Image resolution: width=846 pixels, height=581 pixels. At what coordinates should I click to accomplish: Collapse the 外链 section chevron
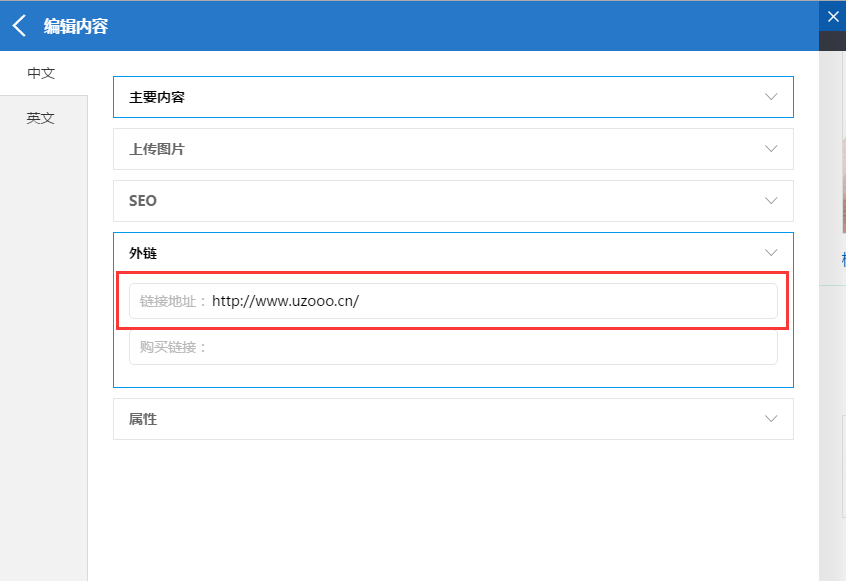pyautogui.click(x=771, y=253)
